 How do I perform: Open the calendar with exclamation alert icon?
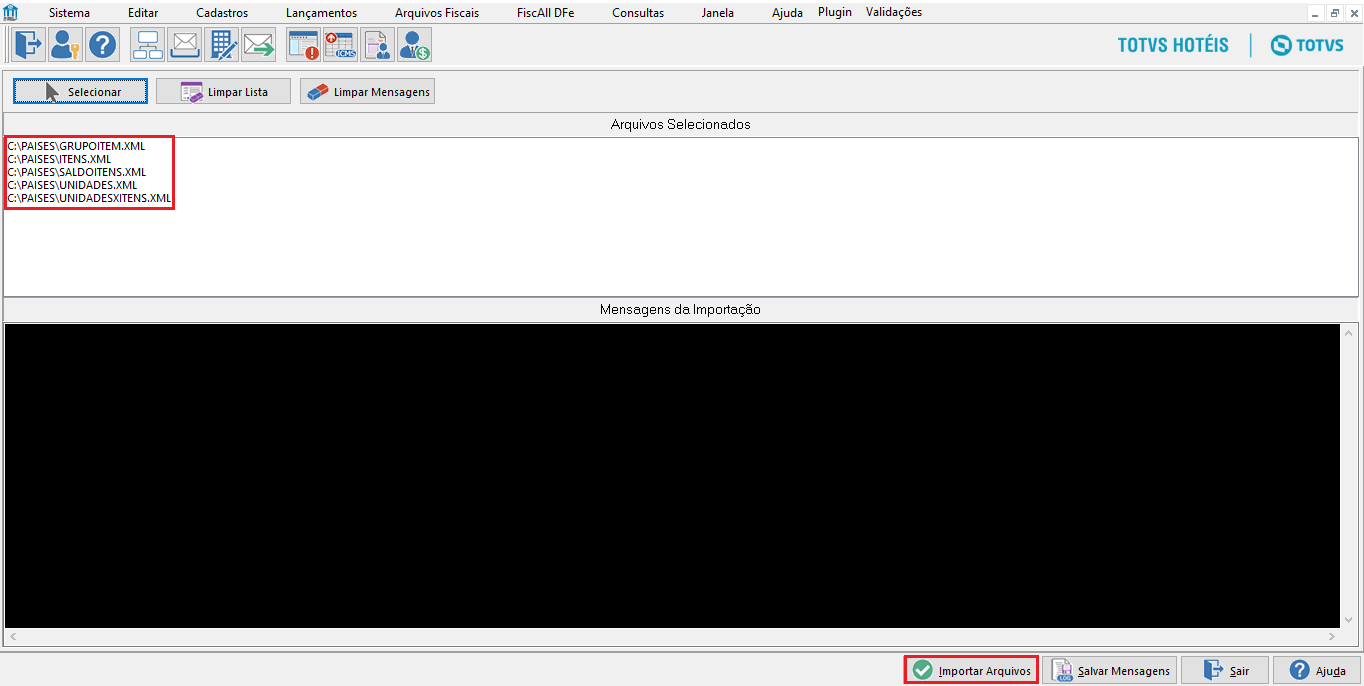pos(303,44)
